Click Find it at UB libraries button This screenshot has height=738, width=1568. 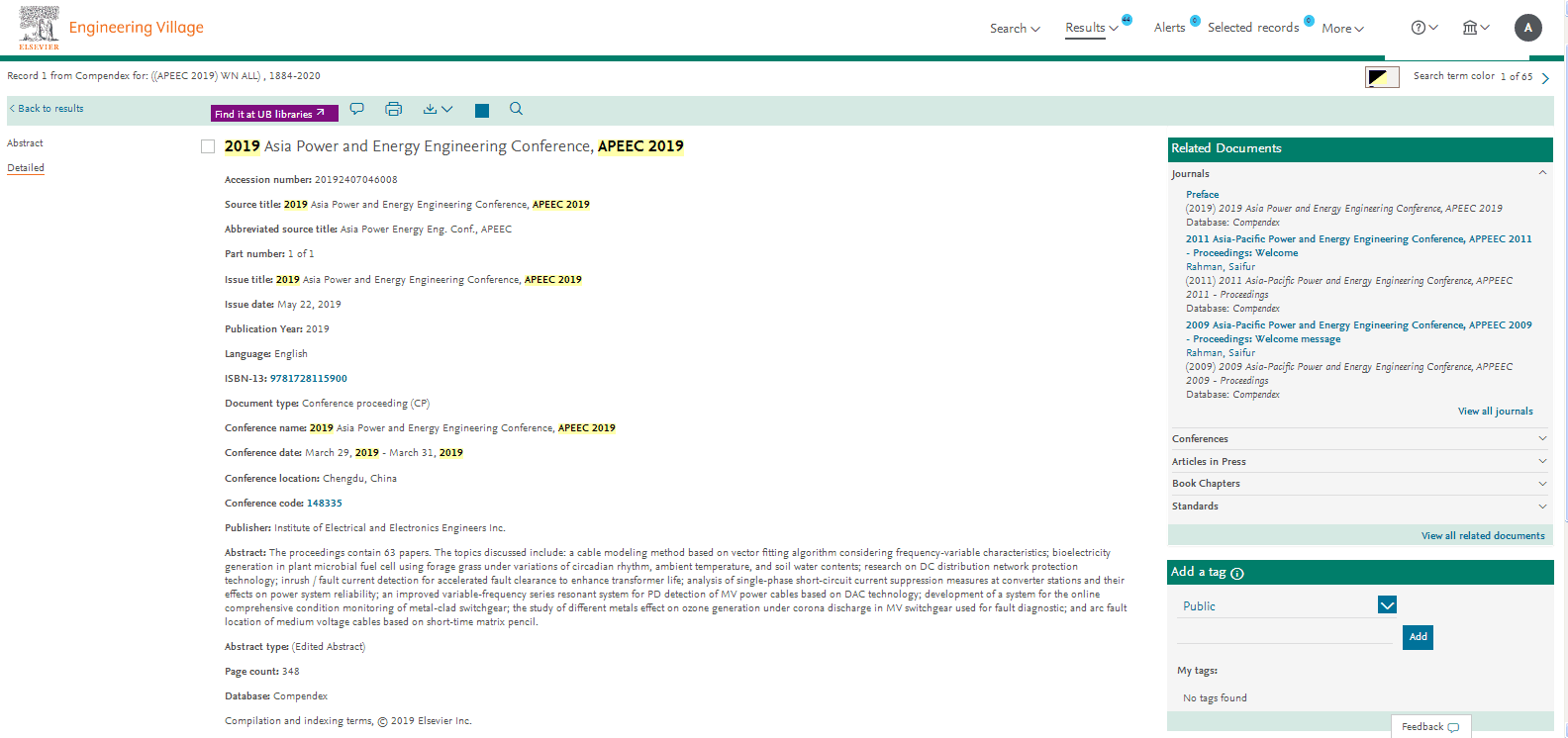point(274,114)
